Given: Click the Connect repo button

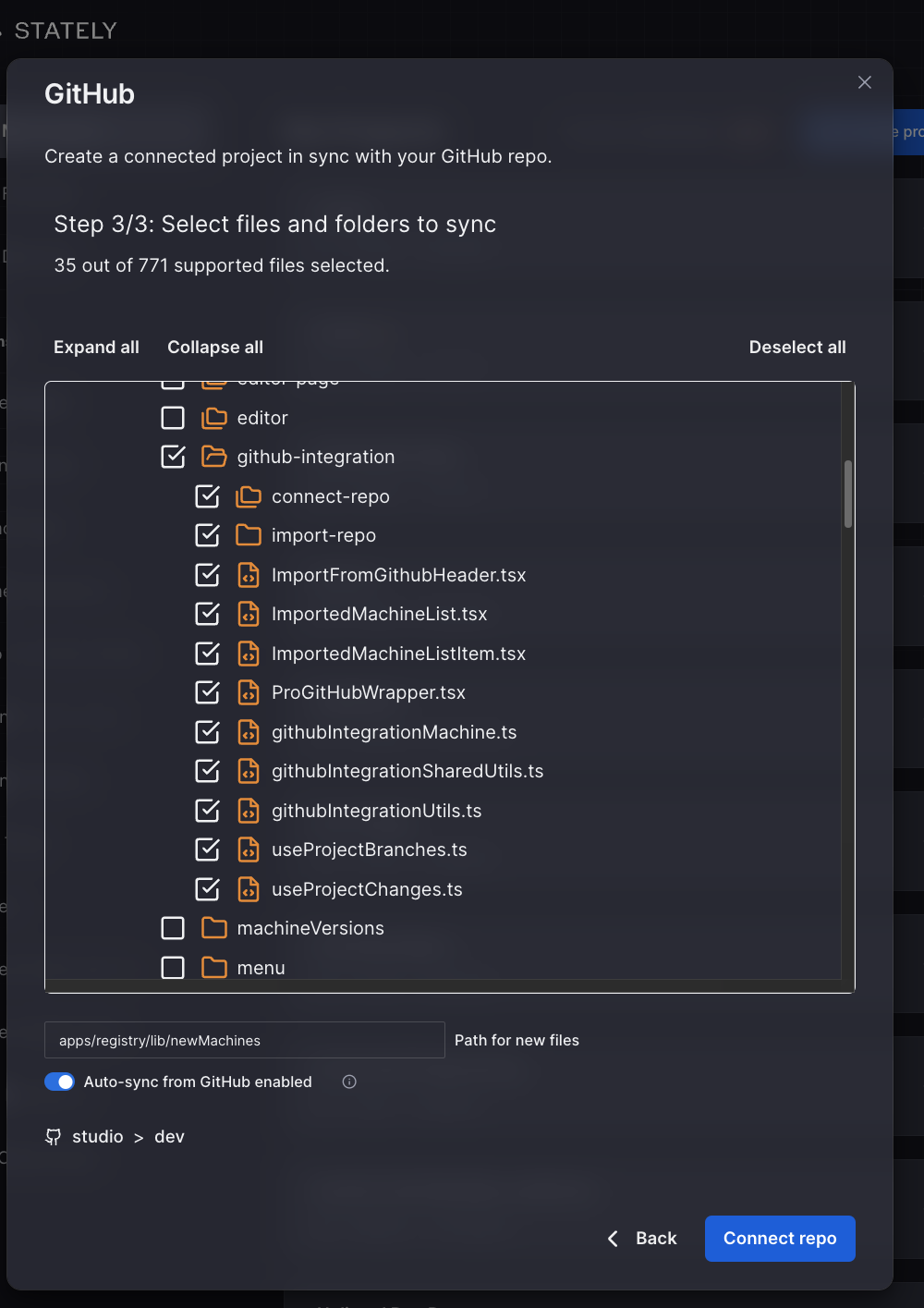Looking at the screenshot, I should pos(779,1239).
